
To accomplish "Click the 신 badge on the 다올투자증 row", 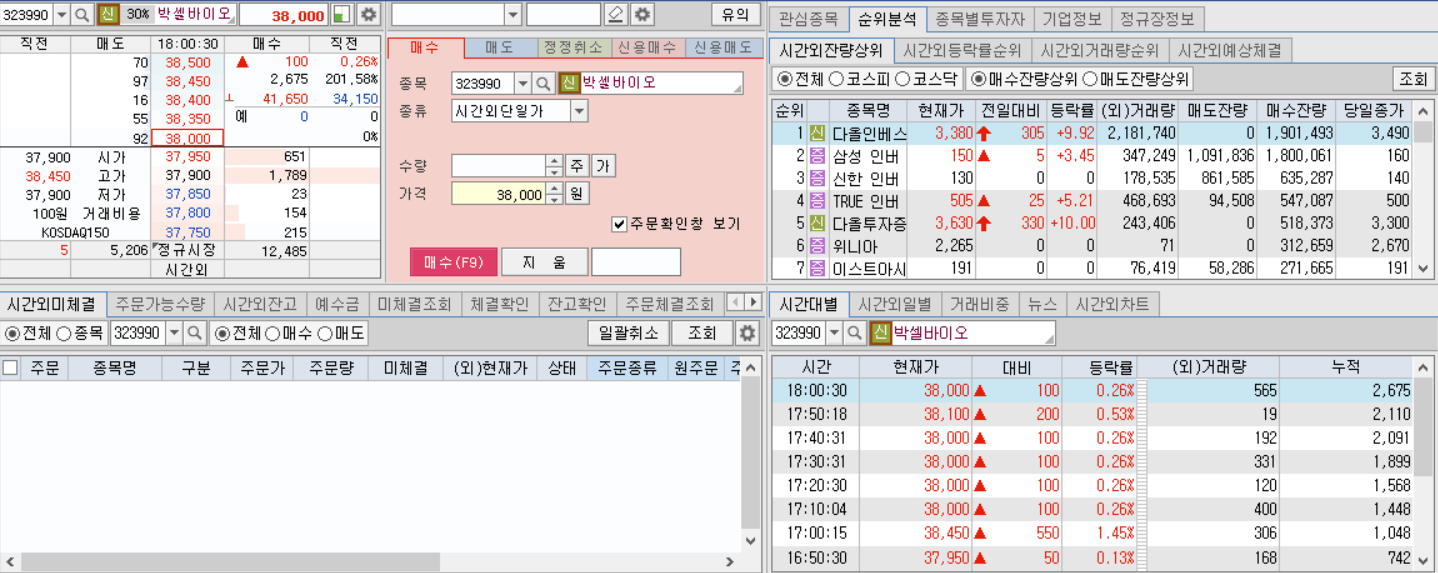I will 818,223.
